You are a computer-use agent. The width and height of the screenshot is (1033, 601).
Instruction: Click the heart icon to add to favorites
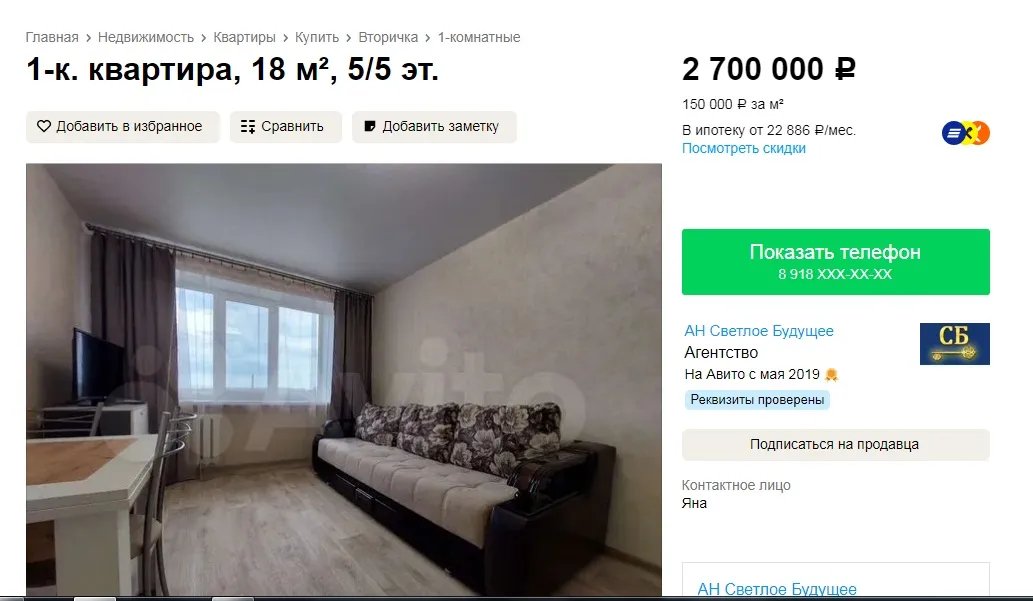[43, 126]
